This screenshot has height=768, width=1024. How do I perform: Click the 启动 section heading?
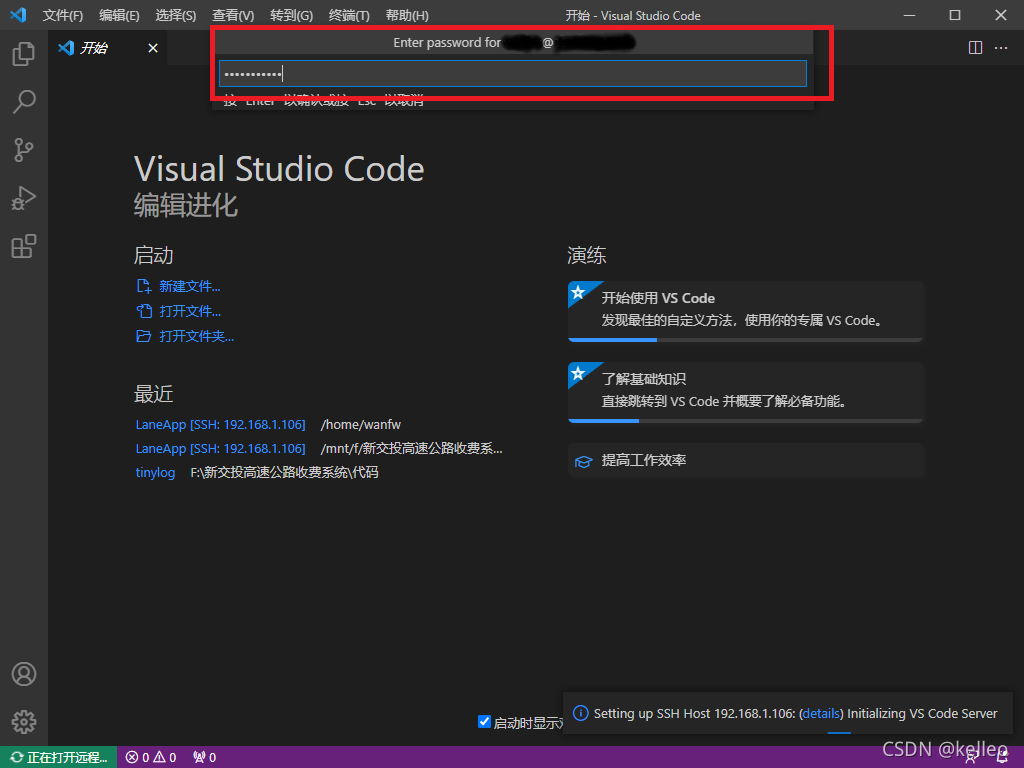tap(153, 255)
